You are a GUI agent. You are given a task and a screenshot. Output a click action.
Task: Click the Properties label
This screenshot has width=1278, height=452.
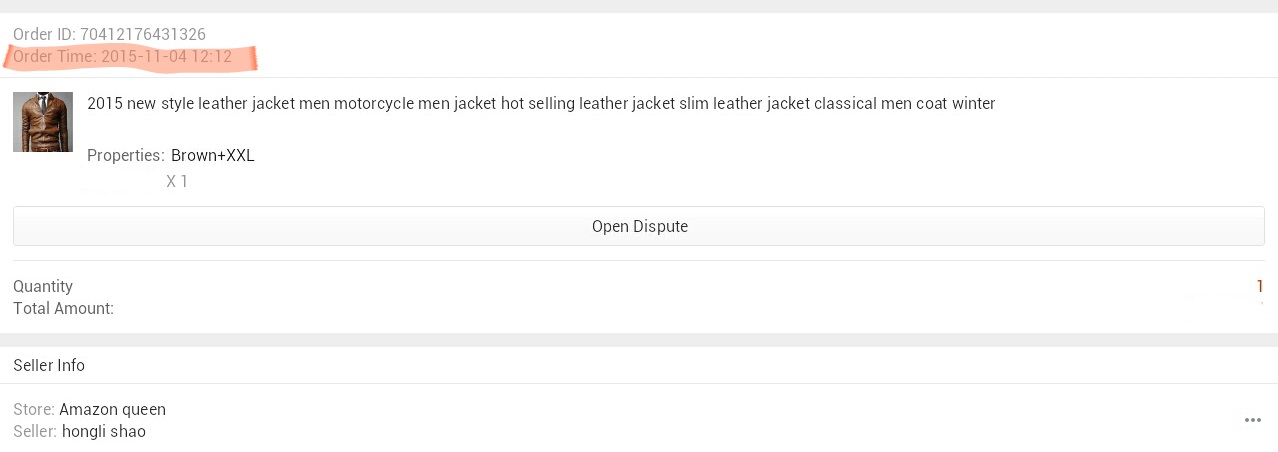pos(125,156)
